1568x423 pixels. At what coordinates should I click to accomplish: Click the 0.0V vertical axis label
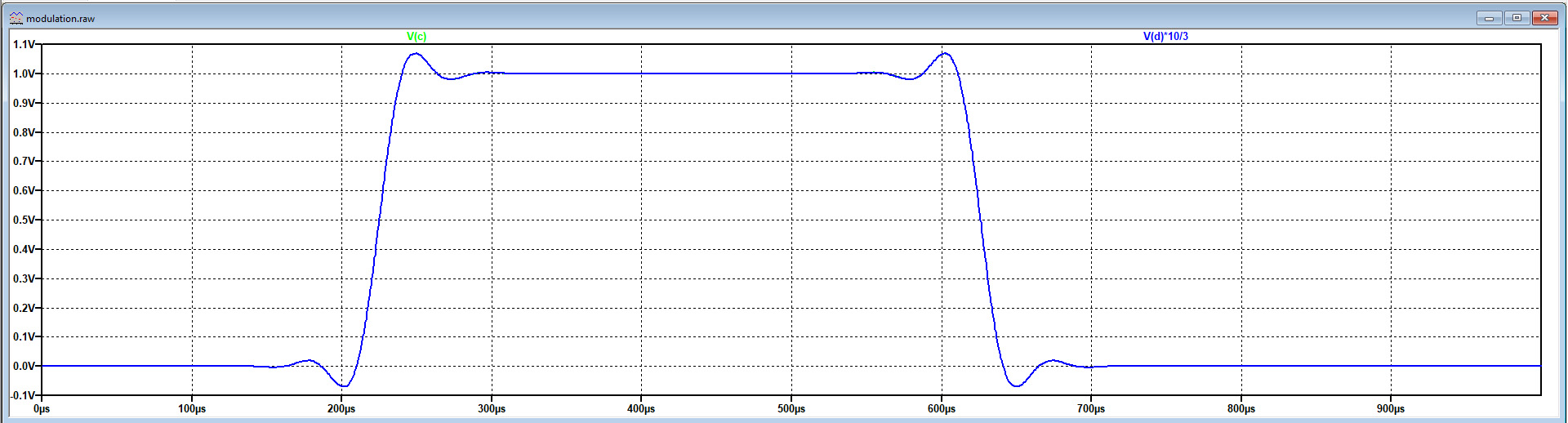[24, 366]
